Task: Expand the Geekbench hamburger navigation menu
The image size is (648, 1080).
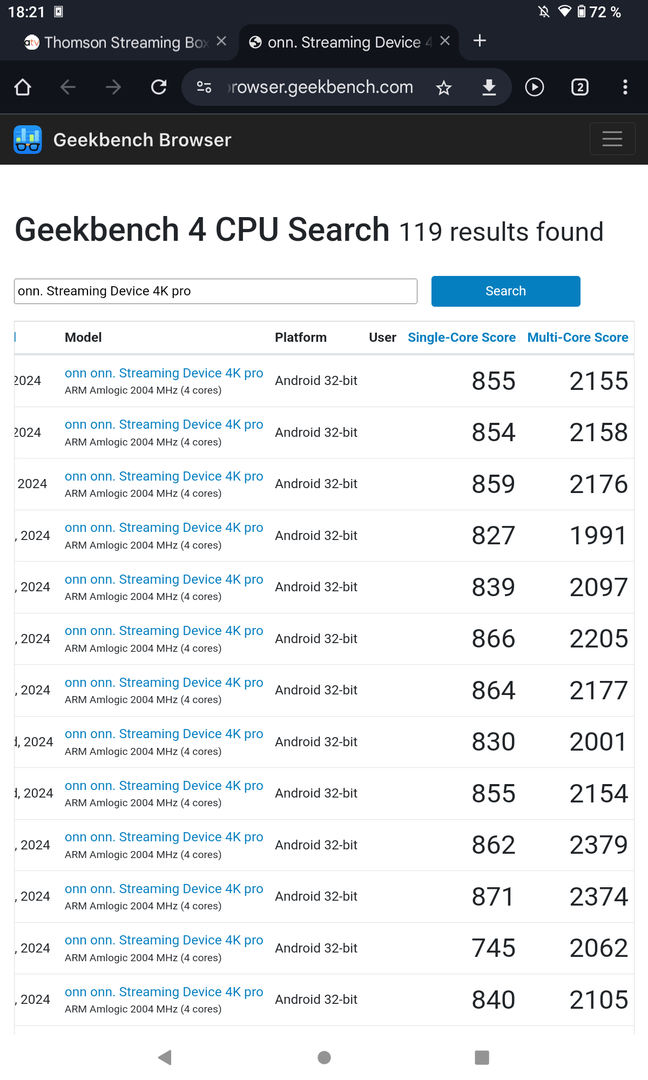Action: [612, 140]
